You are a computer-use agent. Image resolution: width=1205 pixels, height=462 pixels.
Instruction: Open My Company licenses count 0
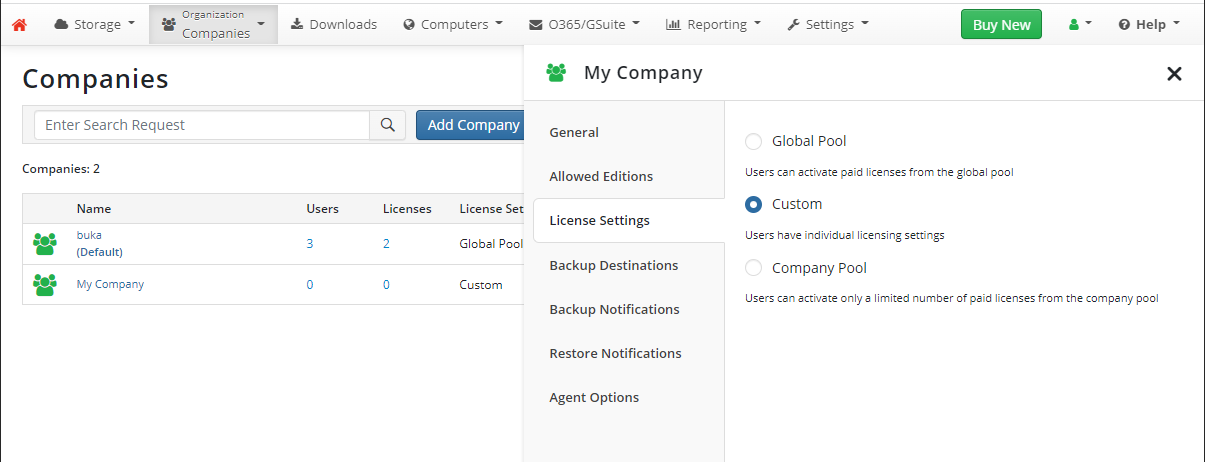(386, 285)
